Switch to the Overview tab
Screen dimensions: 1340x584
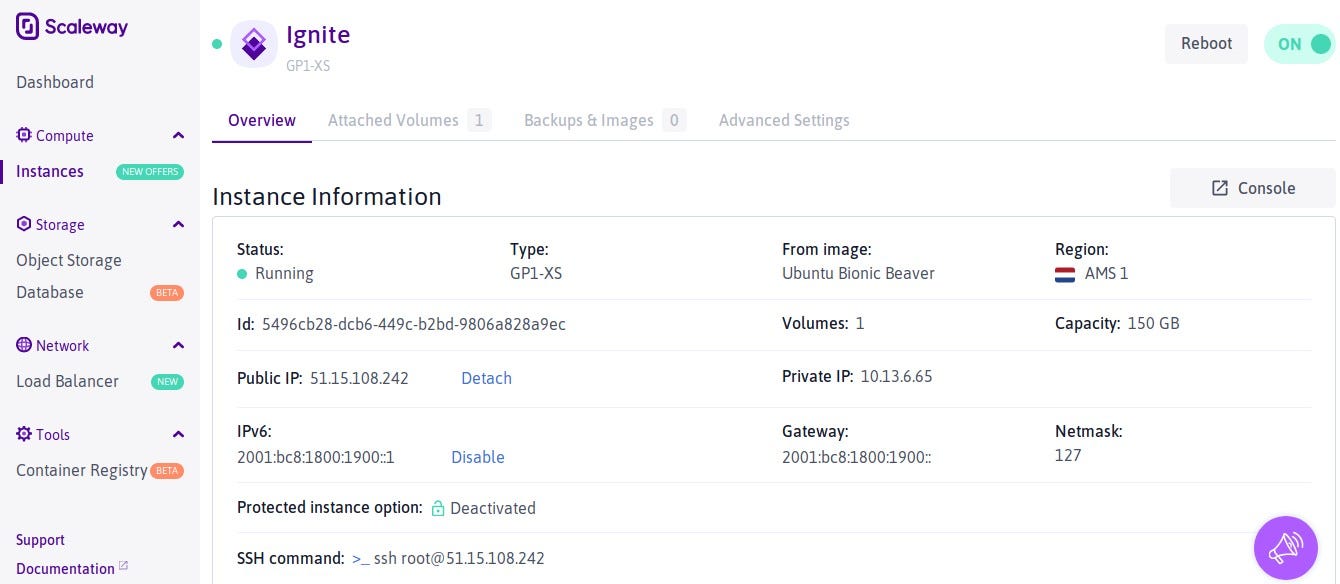coord(262,120)
